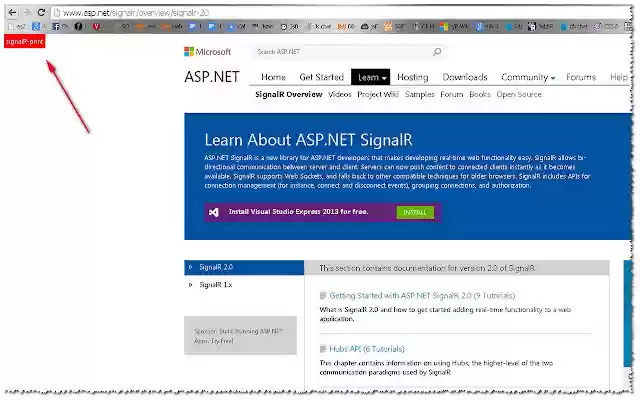640x400 pixels.
Task: Open the Facebook bookmark icon in bookmarks bar
Action: tap(56, 26)
